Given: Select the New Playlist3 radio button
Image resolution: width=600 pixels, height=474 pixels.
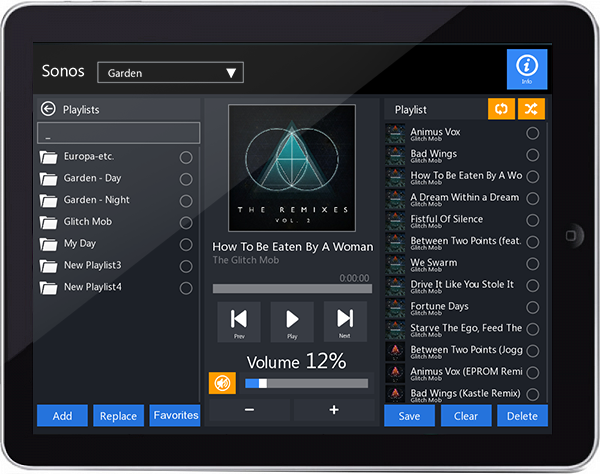Looking at the screenshot, I should pyautogui.click(x=186, y=266).
